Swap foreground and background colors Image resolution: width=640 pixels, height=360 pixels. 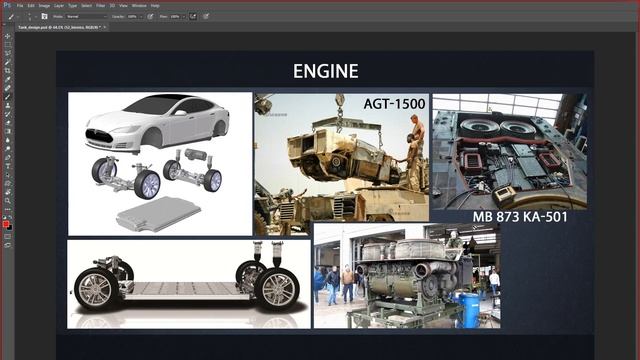[x=11, y=218]
